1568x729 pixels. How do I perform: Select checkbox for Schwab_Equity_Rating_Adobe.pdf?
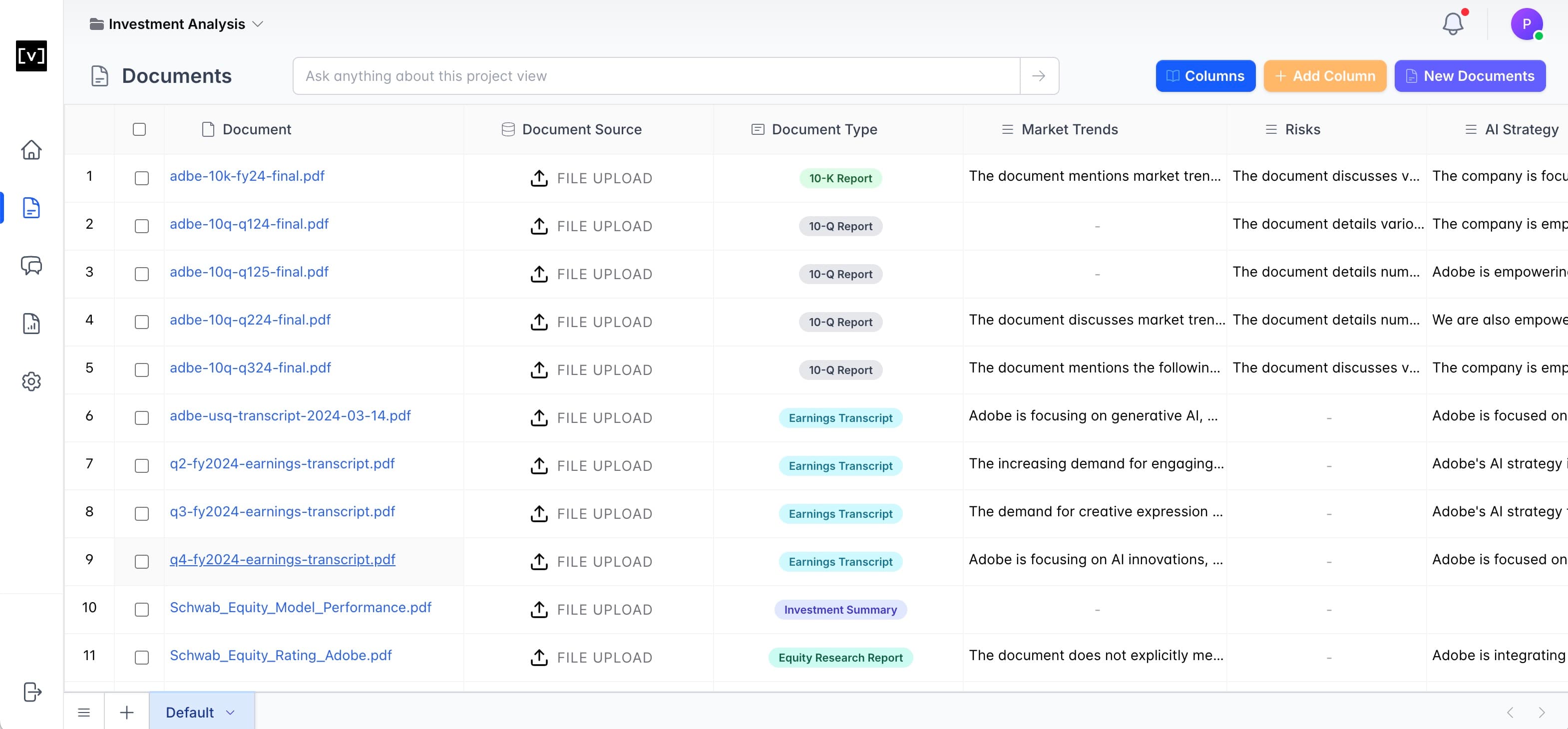142,657
